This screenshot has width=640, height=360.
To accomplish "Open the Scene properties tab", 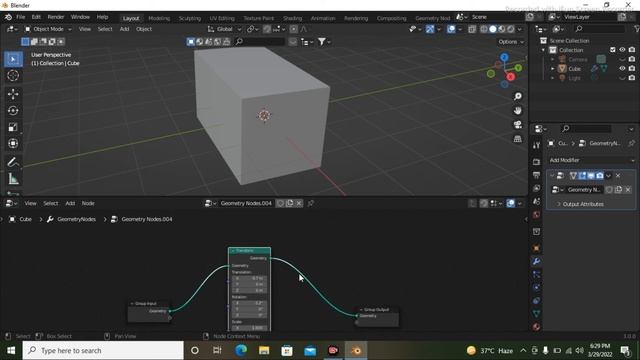I will [x=536, y=202].
